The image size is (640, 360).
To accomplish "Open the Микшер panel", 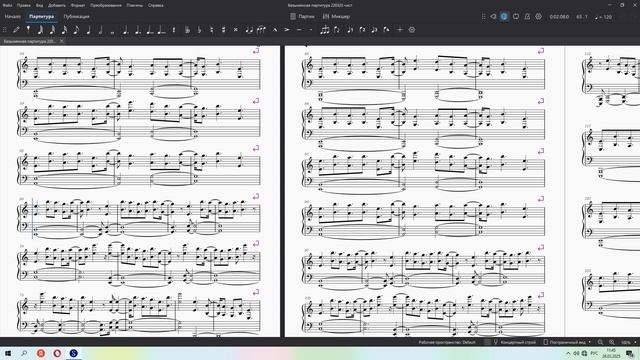I will coord(336,16).
